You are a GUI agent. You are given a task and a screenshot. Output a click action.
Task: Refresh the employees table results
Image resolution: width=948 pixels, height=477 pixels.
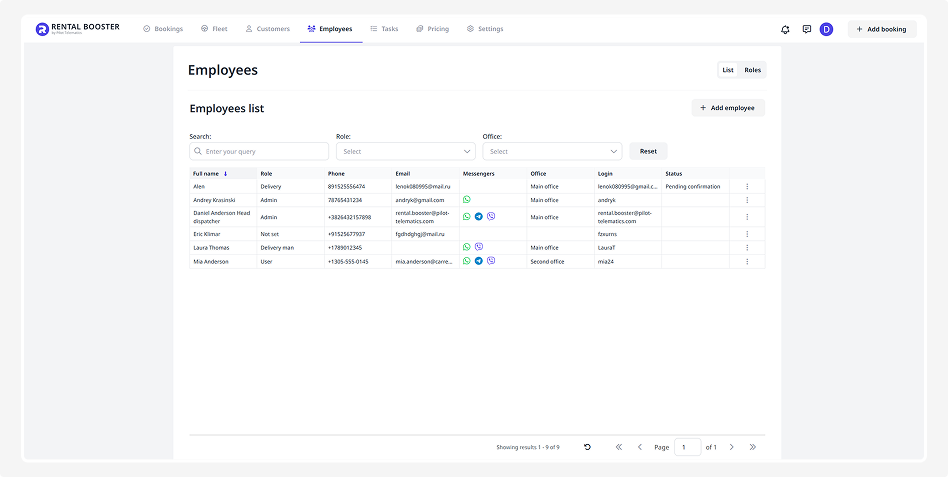[587, 447]
